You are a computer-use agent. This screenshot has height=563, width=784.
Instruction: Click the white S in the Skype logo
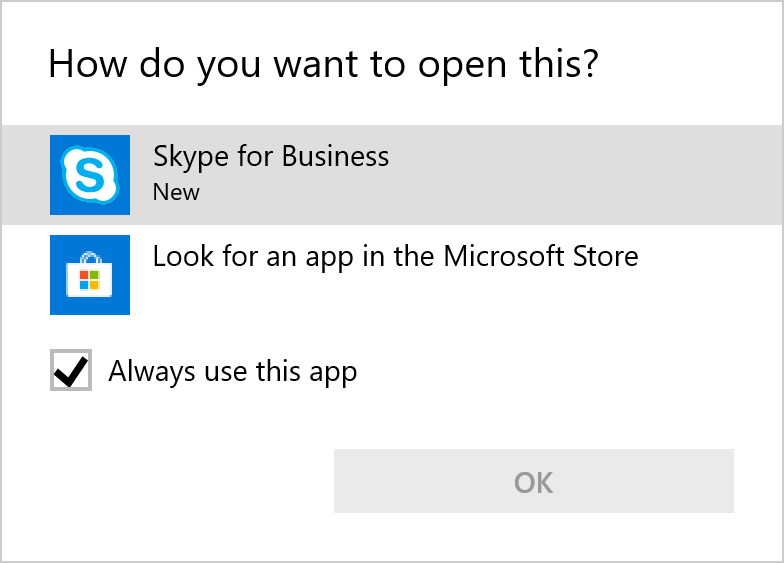point(90,176)
